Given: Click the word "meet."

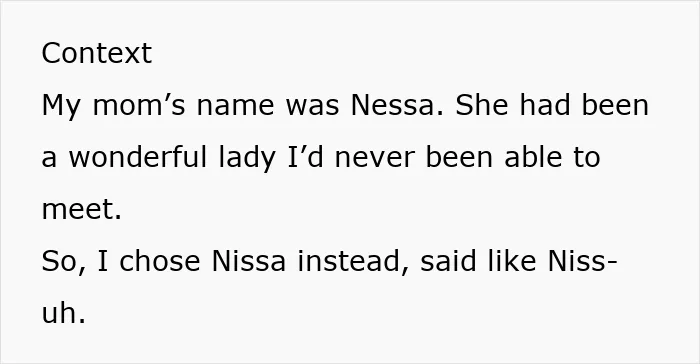Looking at the screenshot, I should (81, 209).
